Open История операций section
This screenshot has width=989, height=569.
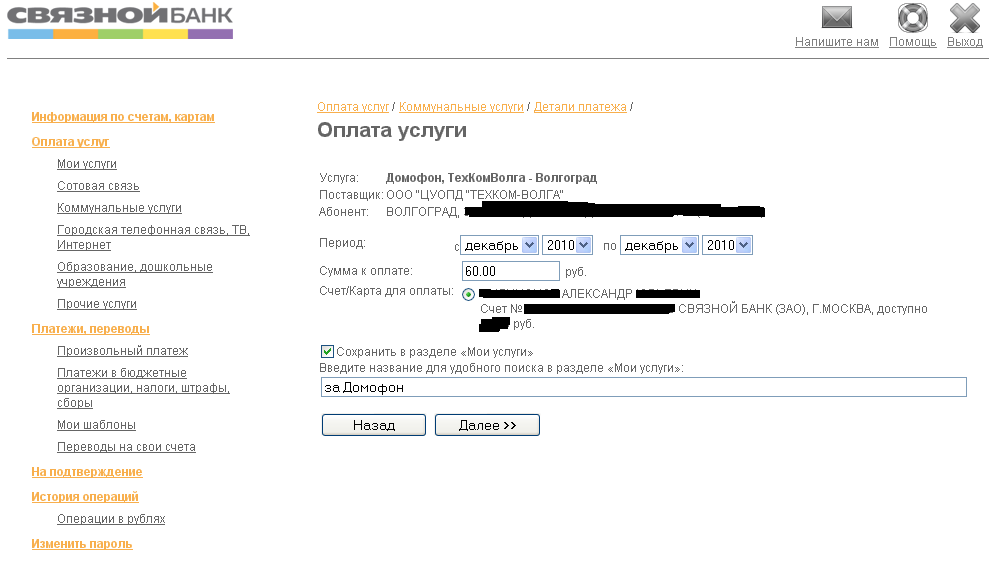pyautogui.click(x=85, y=497)
